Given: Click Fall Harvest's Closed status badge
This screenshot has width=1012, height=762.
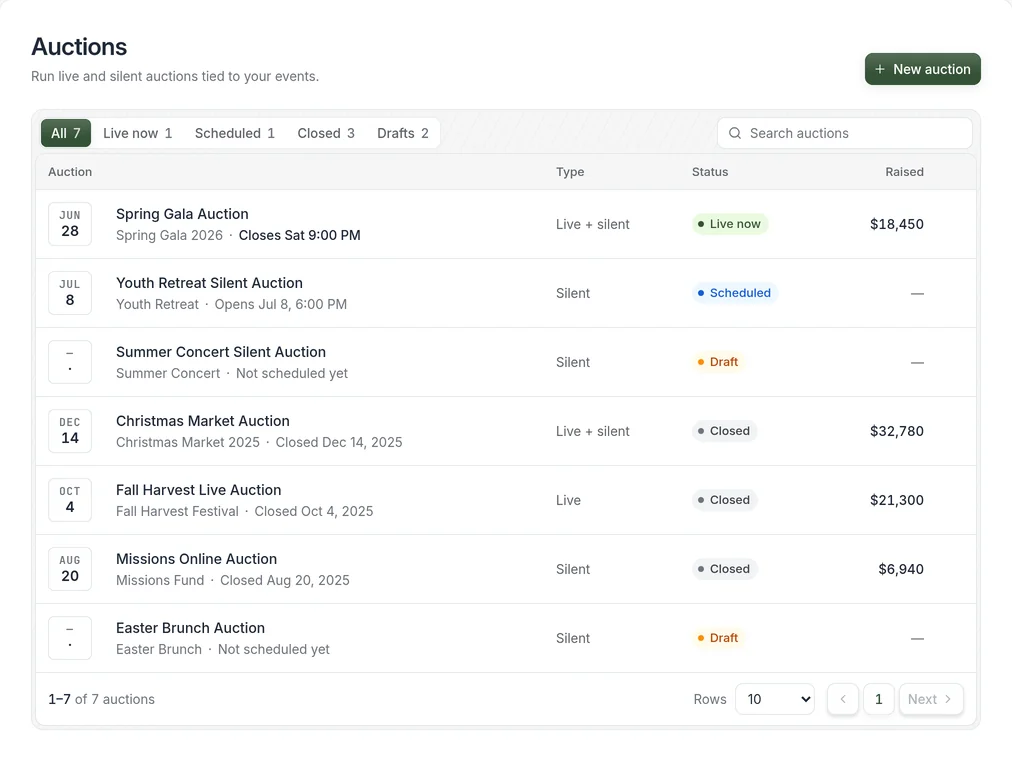Looking at the screenshot, I should (724, 500).
